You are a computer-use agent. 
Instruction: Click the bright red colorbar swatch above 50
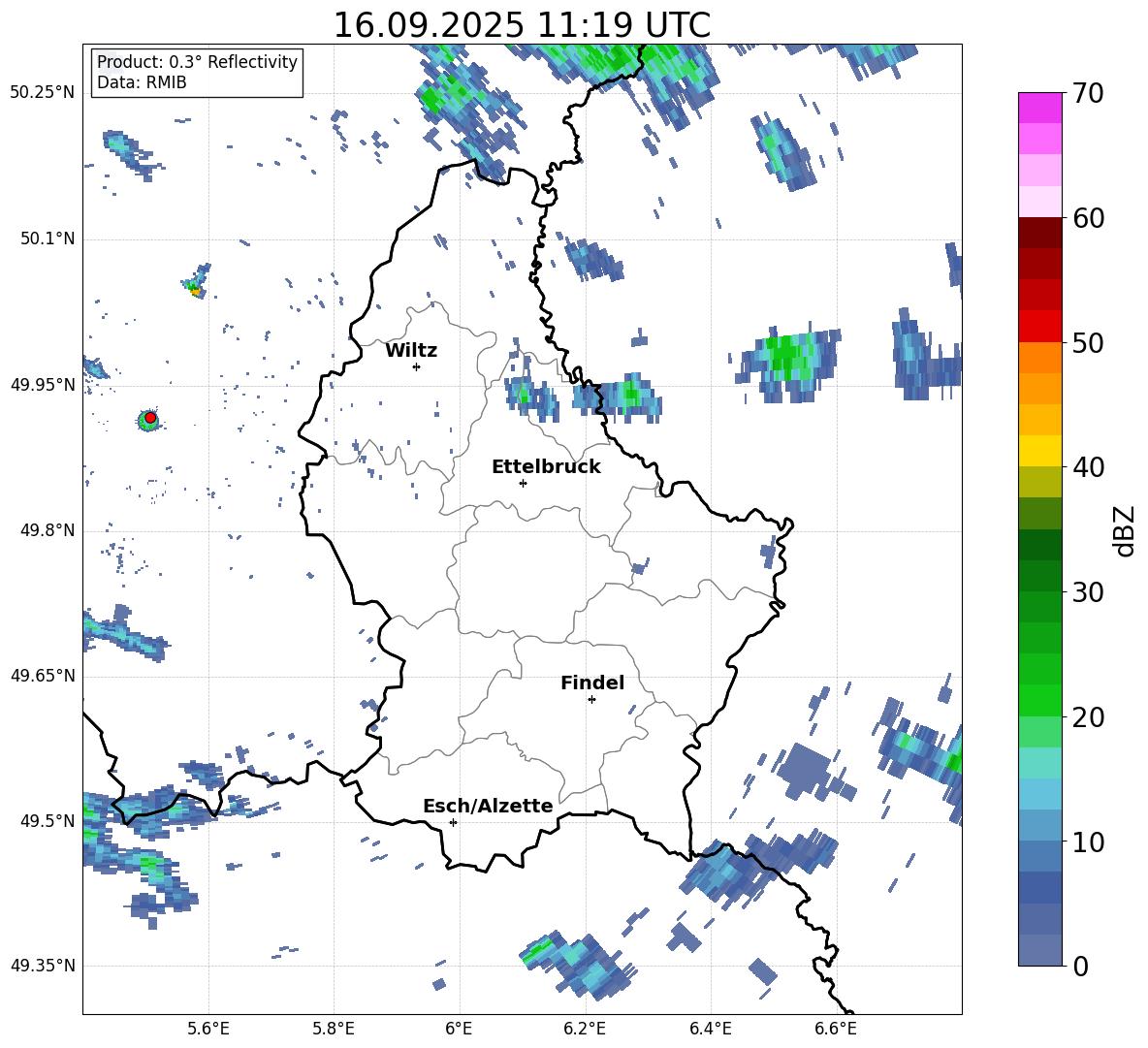(x=1039, y=327)
